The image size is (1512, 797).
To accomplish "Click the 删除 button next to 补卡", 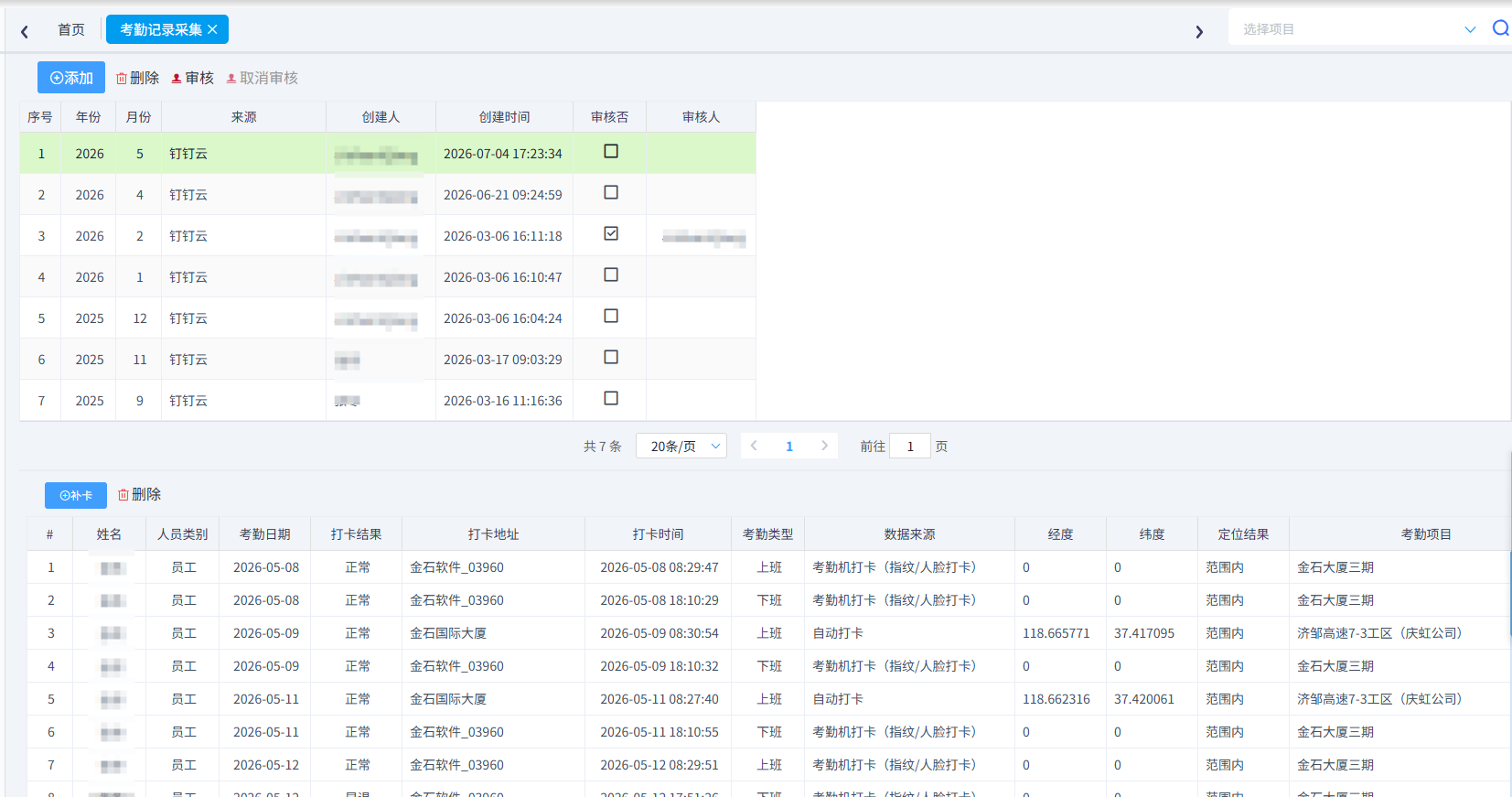I will (139, 494).
